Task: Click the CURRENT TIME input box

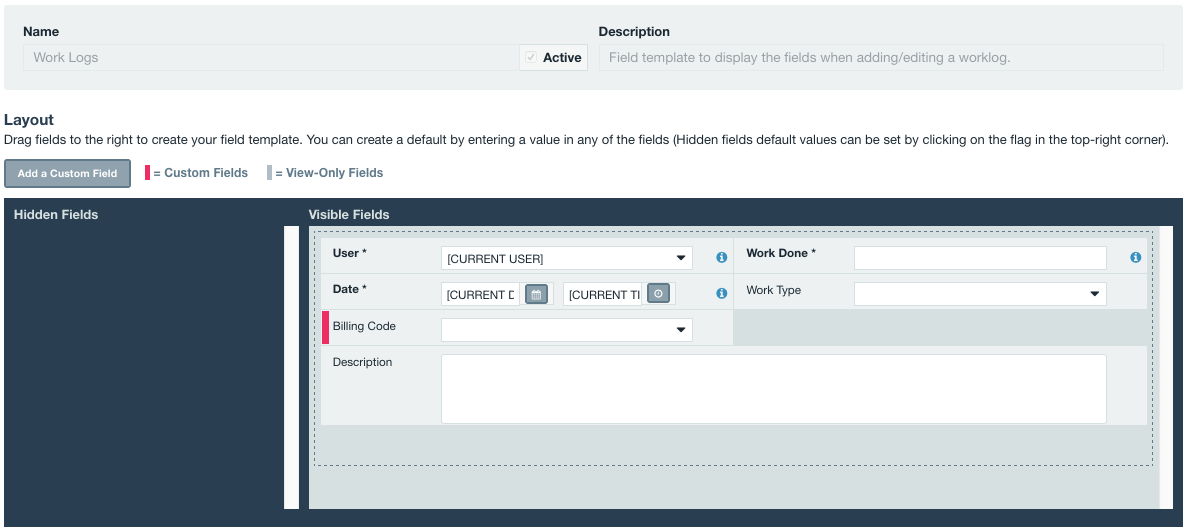Action: [603, 294]
